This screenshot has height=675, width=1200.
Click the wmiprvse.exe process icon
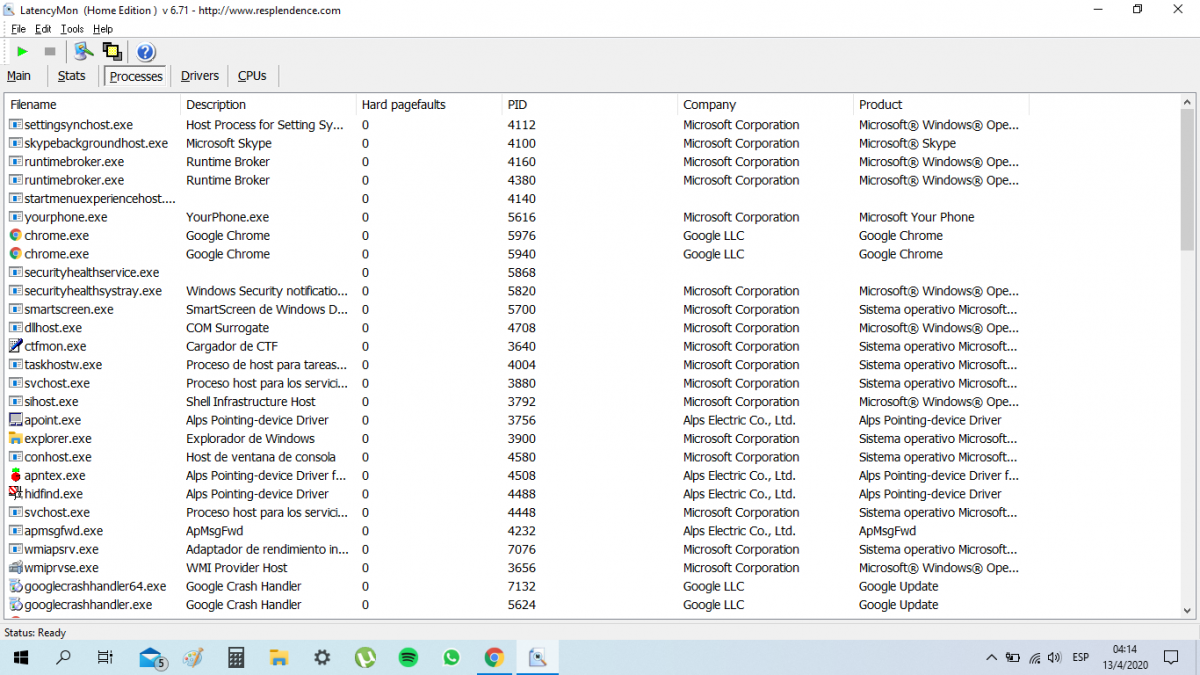(x=16, y=568)
